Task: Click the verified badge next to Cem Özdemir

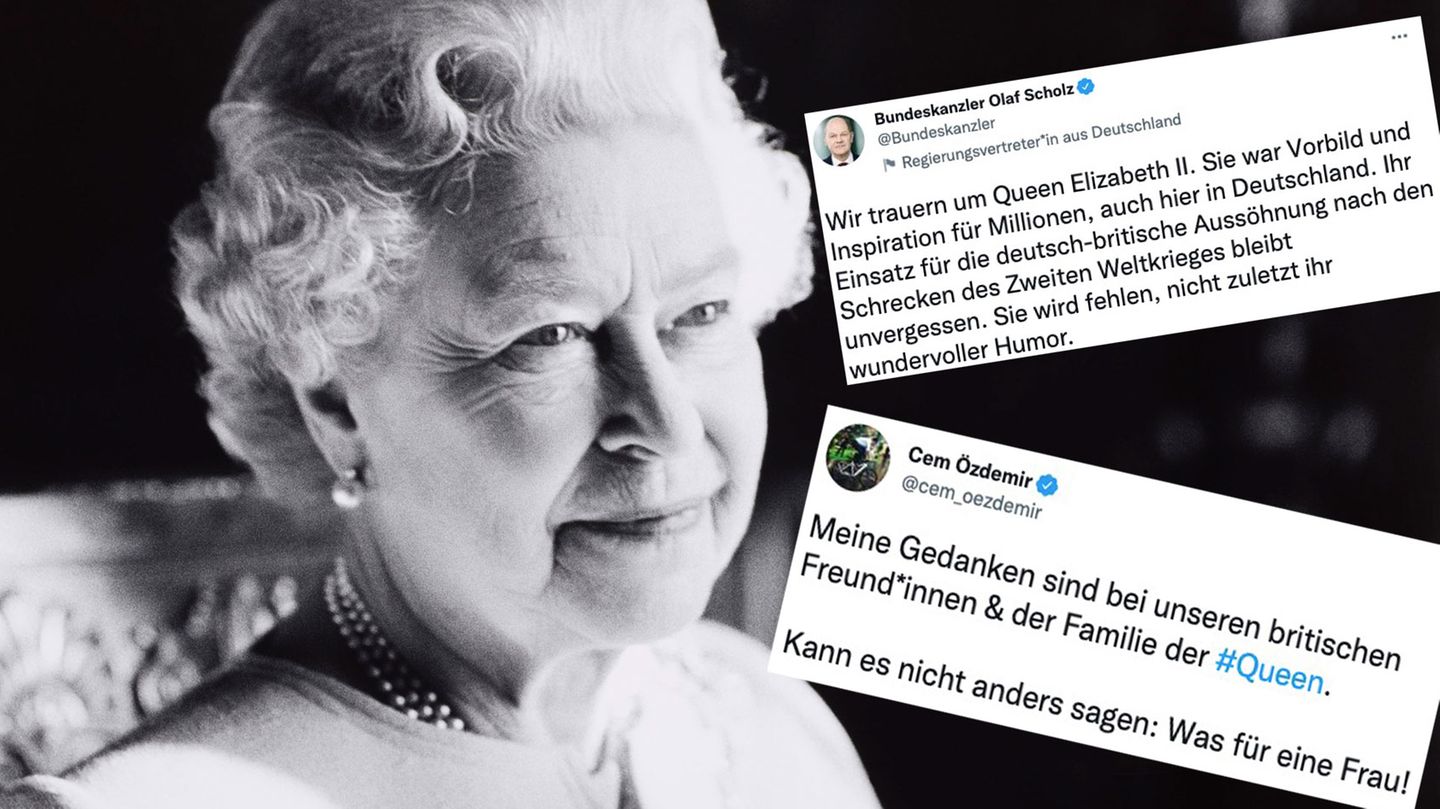Action: [1047, 486]
